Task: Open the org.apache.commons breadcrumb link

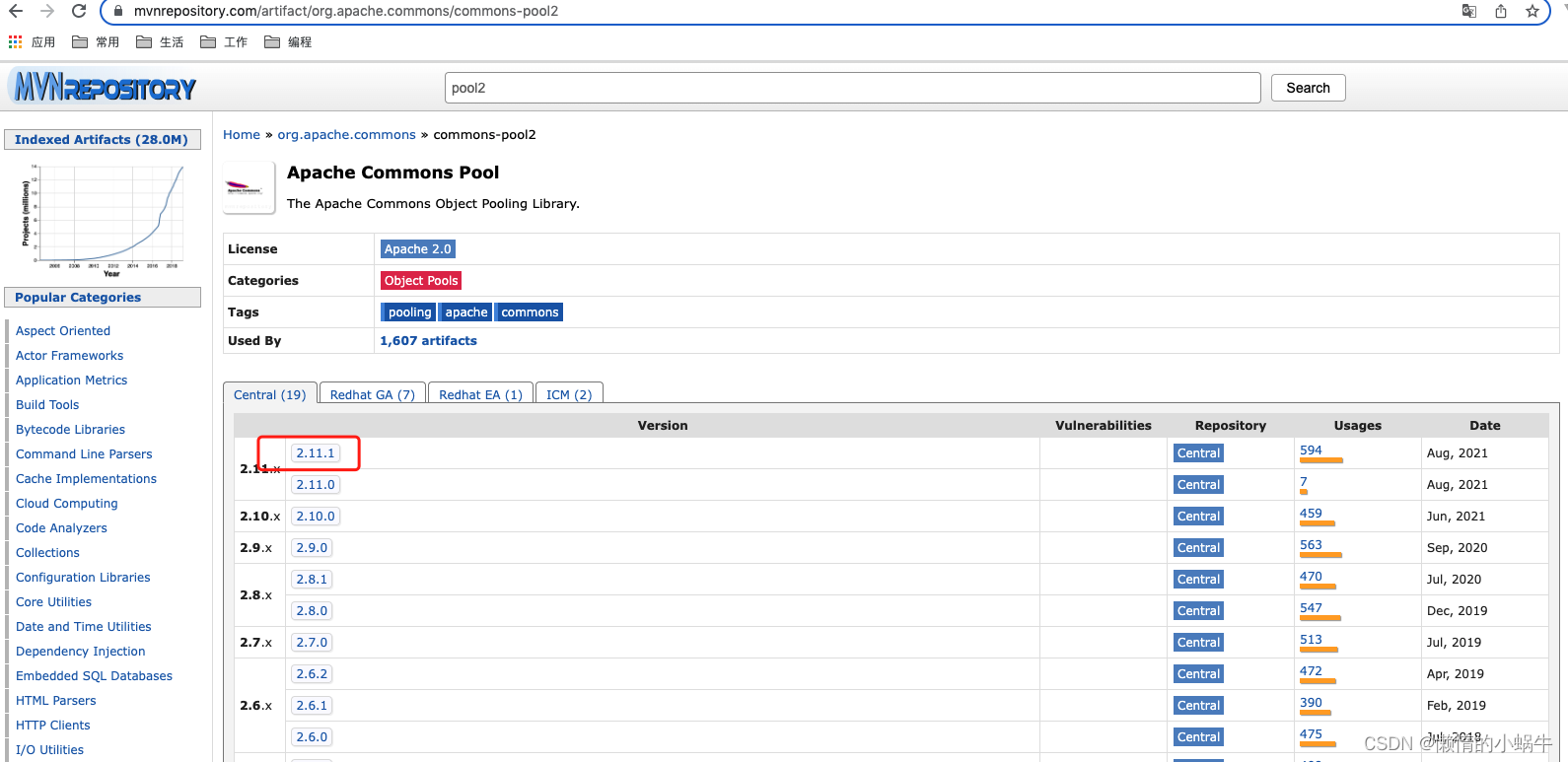Action: pos(346,135)
